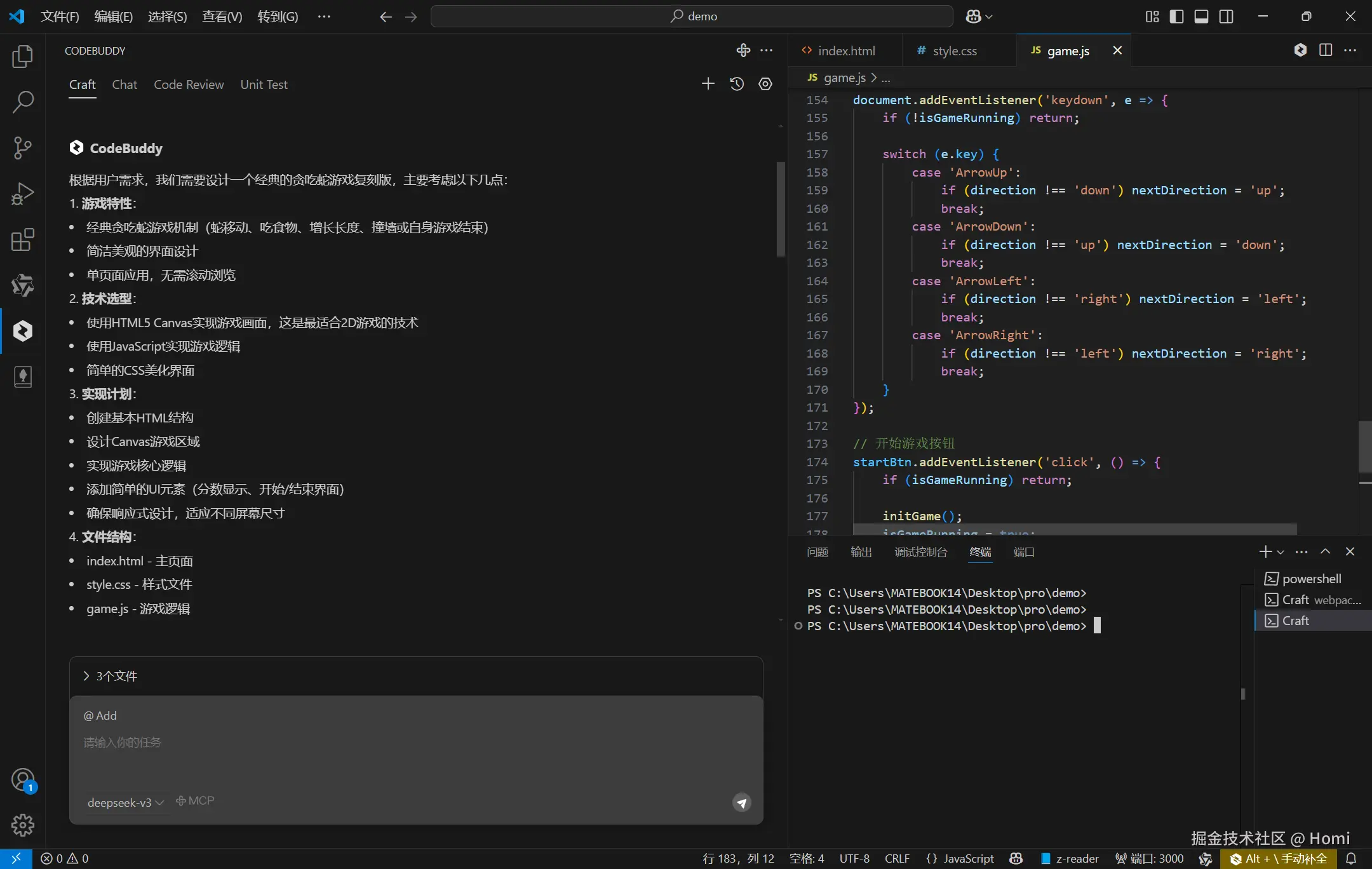The height and width of the screenshot is (869, 1372).
Task: Open the Source Control view
Action: tap(23, 148)
